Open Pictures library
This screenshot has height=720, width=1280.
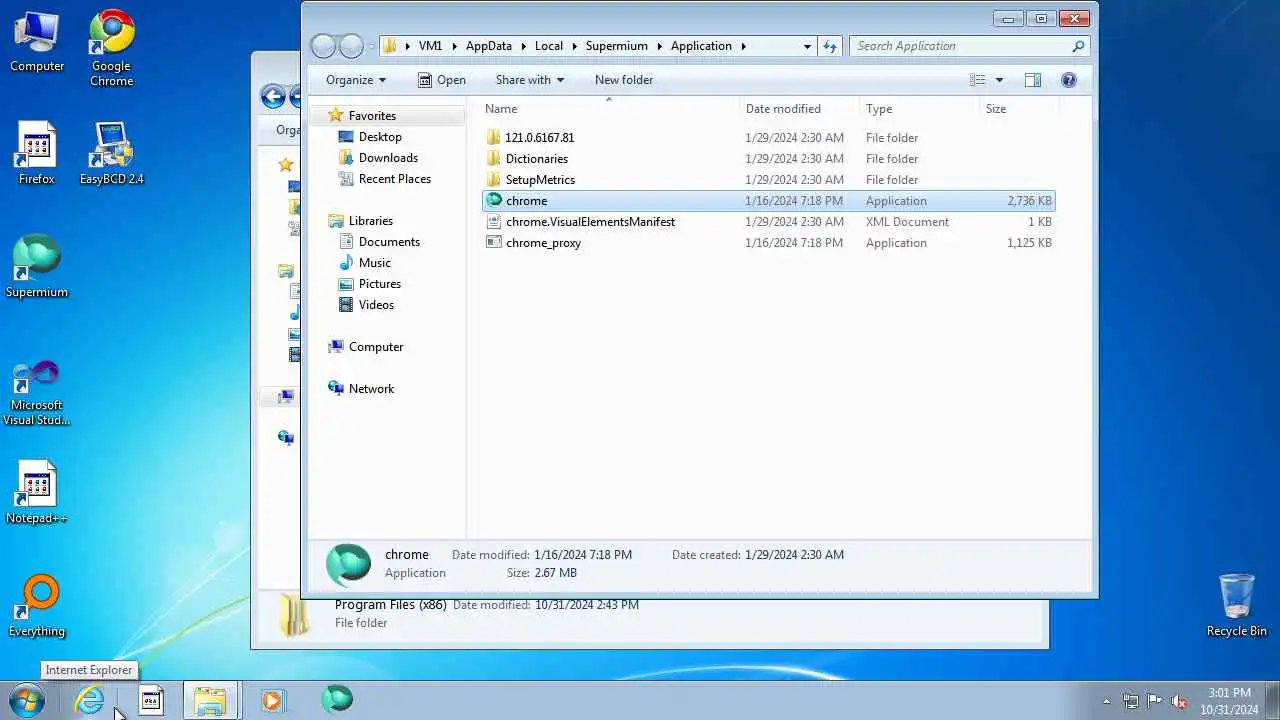tap(380, 284)
